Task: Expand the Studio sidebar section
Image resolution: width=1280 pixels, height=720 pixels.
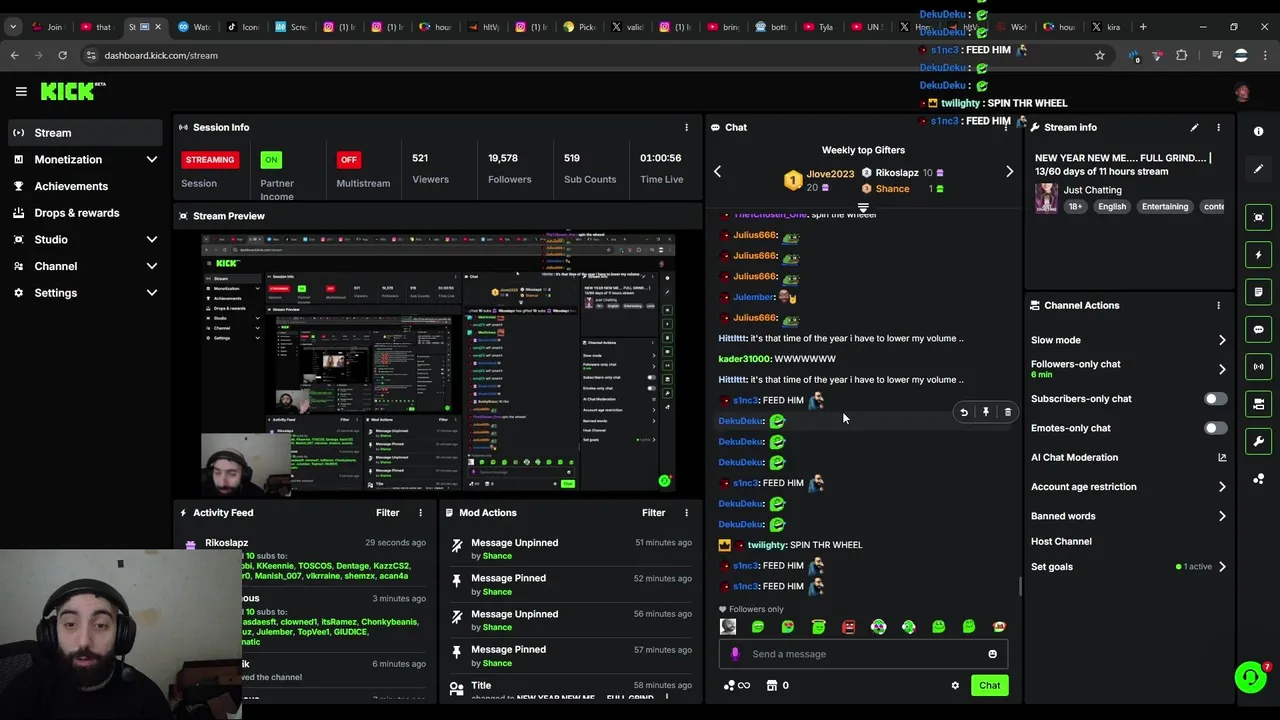Action: (x=151, y=239)
